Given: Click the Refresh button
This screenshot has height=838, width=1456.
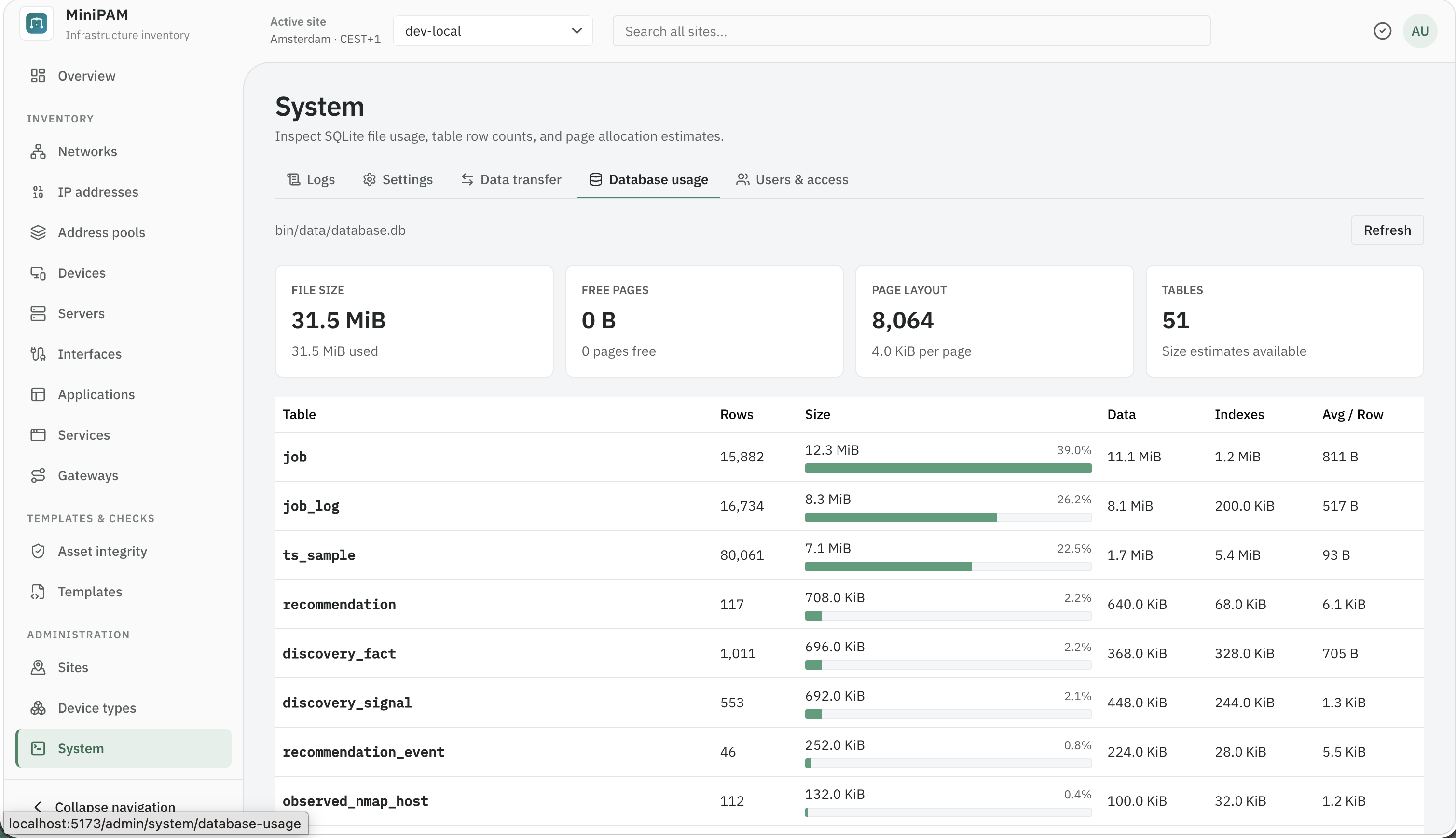Looking at the screenshot, I should click(x=1387, y=230).
